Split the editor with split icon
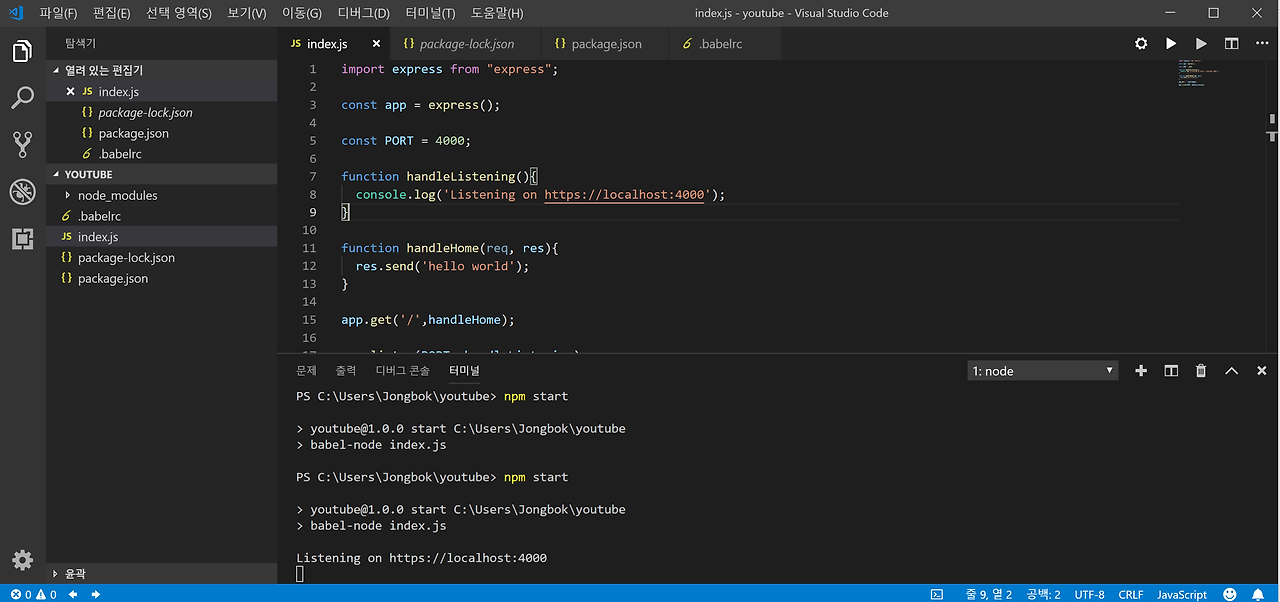 tap(1231, 44)
